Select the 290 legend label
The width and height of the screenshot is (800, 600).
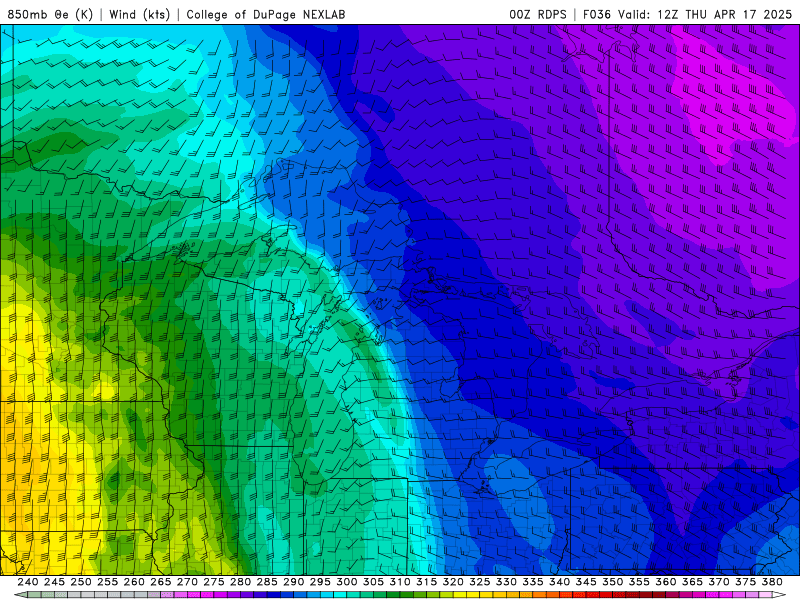[293, 582]
